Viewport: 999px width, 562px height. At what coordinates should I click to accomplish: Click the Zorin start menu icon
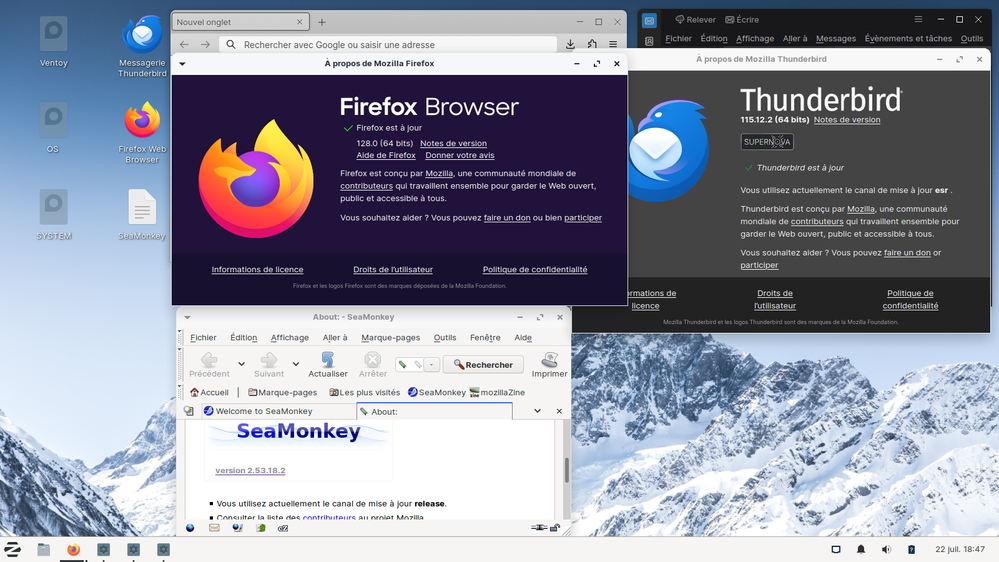coord(13,549)
